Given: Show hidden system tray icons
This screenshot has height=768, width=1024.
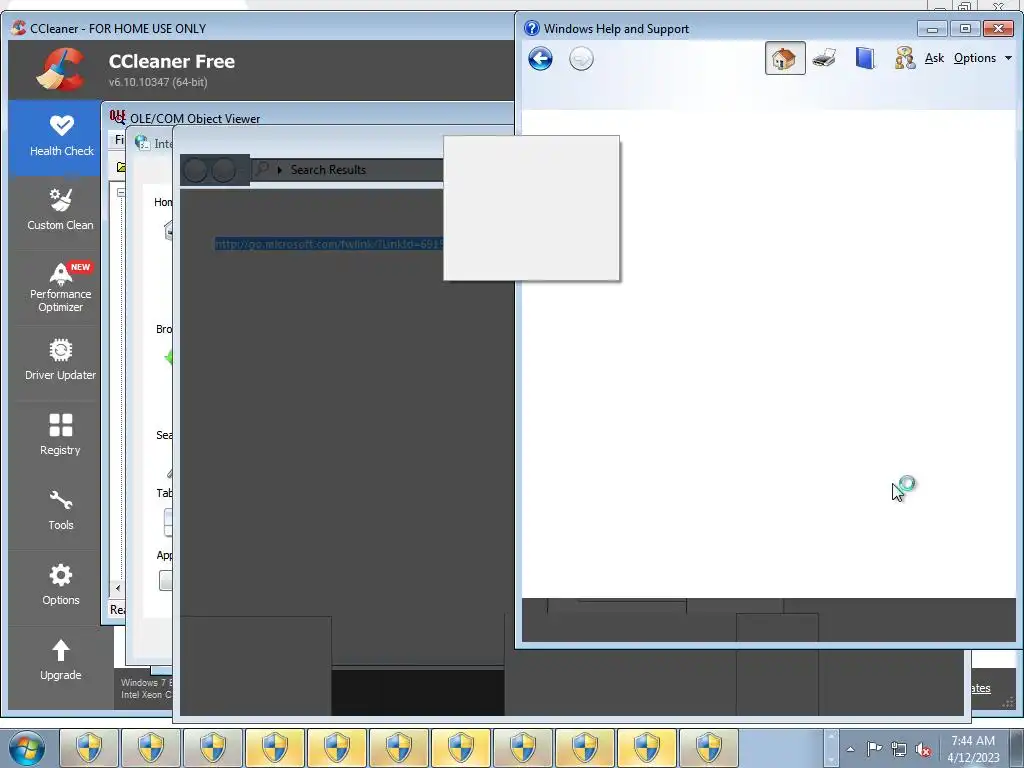Looking at the screenshot, I should coord(850,749).
